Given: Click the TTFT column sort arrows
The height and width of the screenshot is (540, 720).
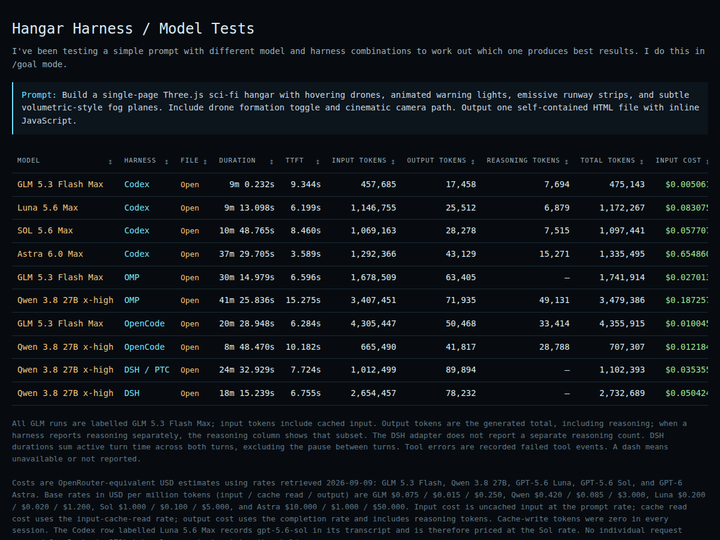Looking at the screenshot, I should [317, 161].
